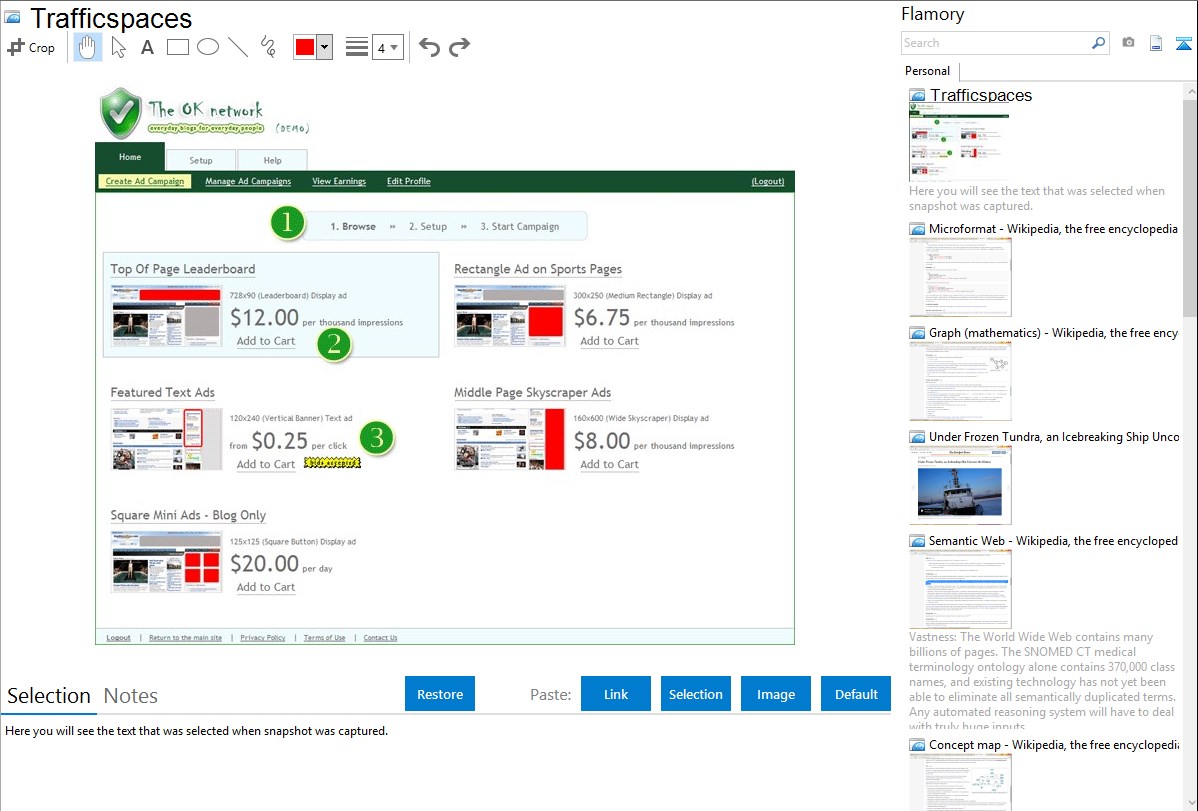The width and height of the screenshot is (1198, 811).
Task: Click into the Flamory search field
Action: point(995,43)
